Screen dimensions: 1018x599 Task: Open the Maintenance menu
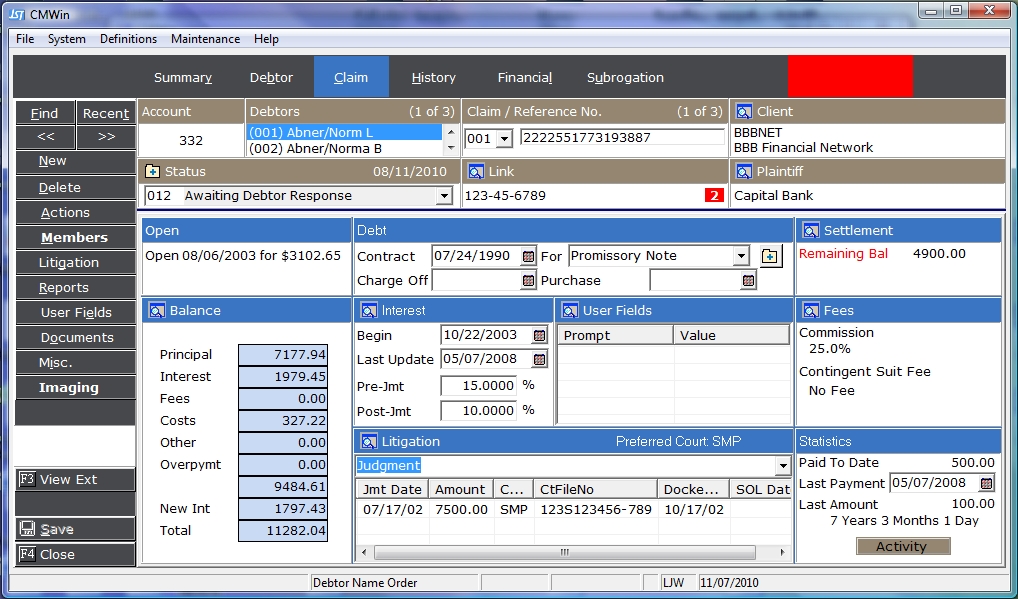205,39
